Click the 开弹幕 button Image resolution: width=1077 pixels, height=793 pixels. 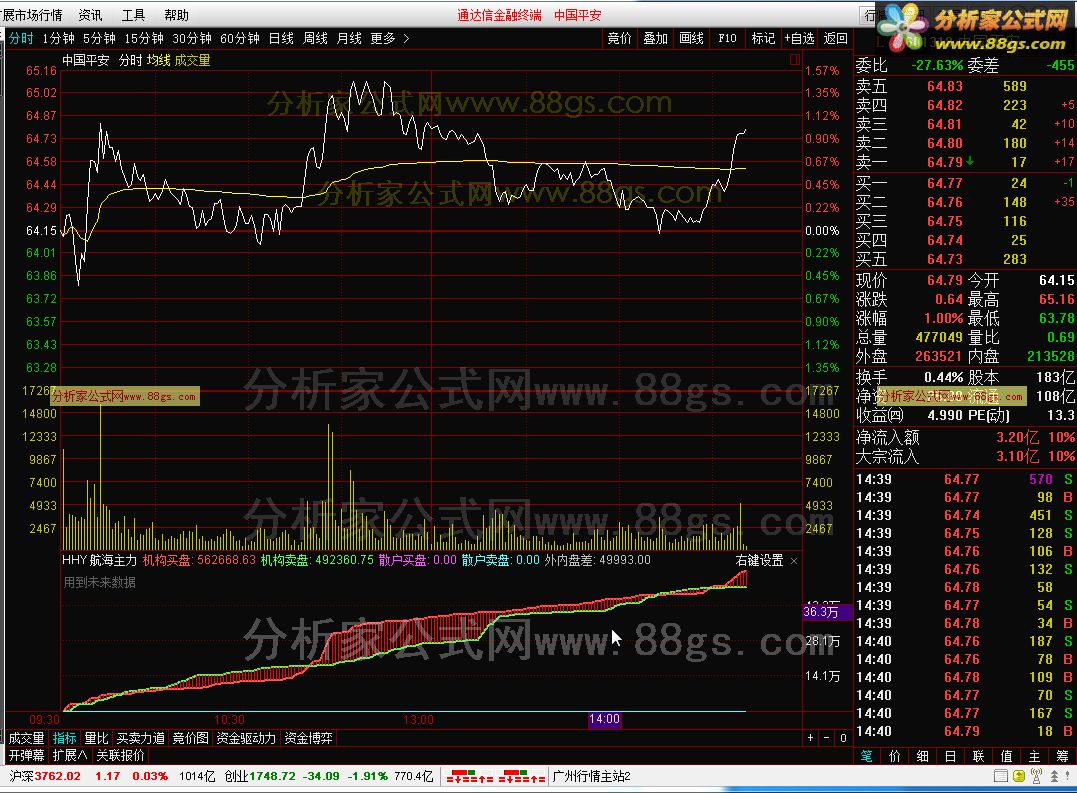(26, 755)
